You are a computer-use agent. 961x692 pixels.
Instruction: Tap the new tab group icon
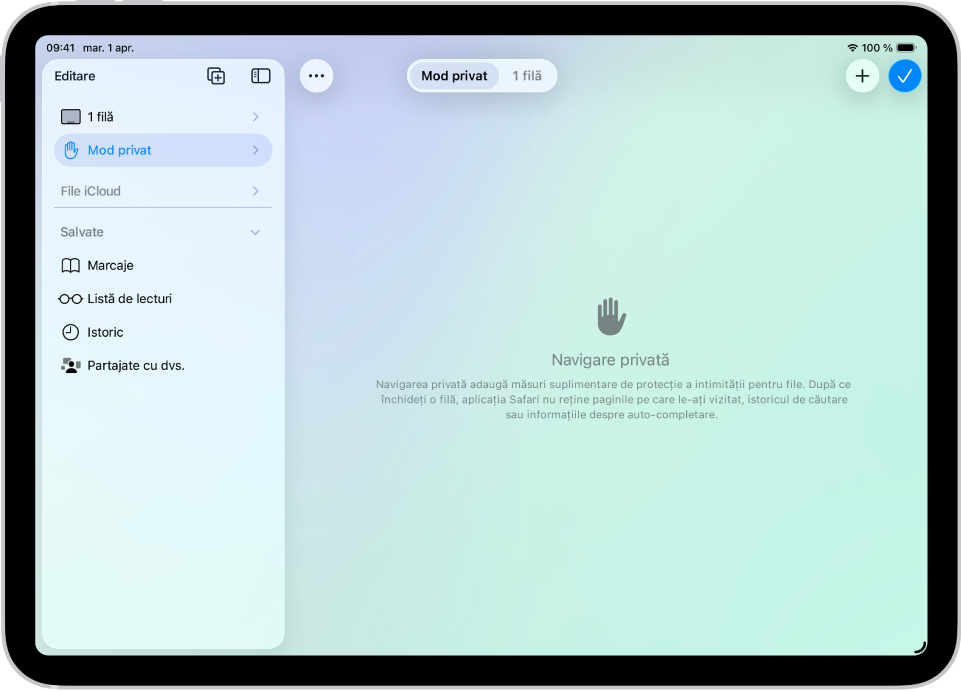tap(216, 76)
